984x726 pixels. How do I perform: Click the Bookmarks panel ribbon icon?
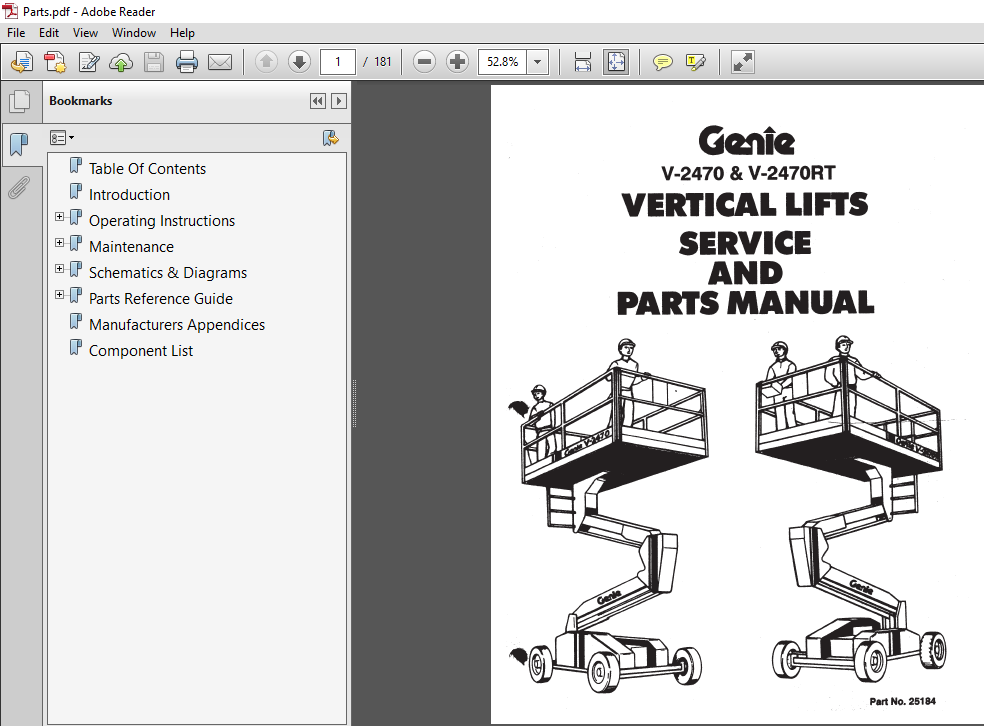[19, 144]
